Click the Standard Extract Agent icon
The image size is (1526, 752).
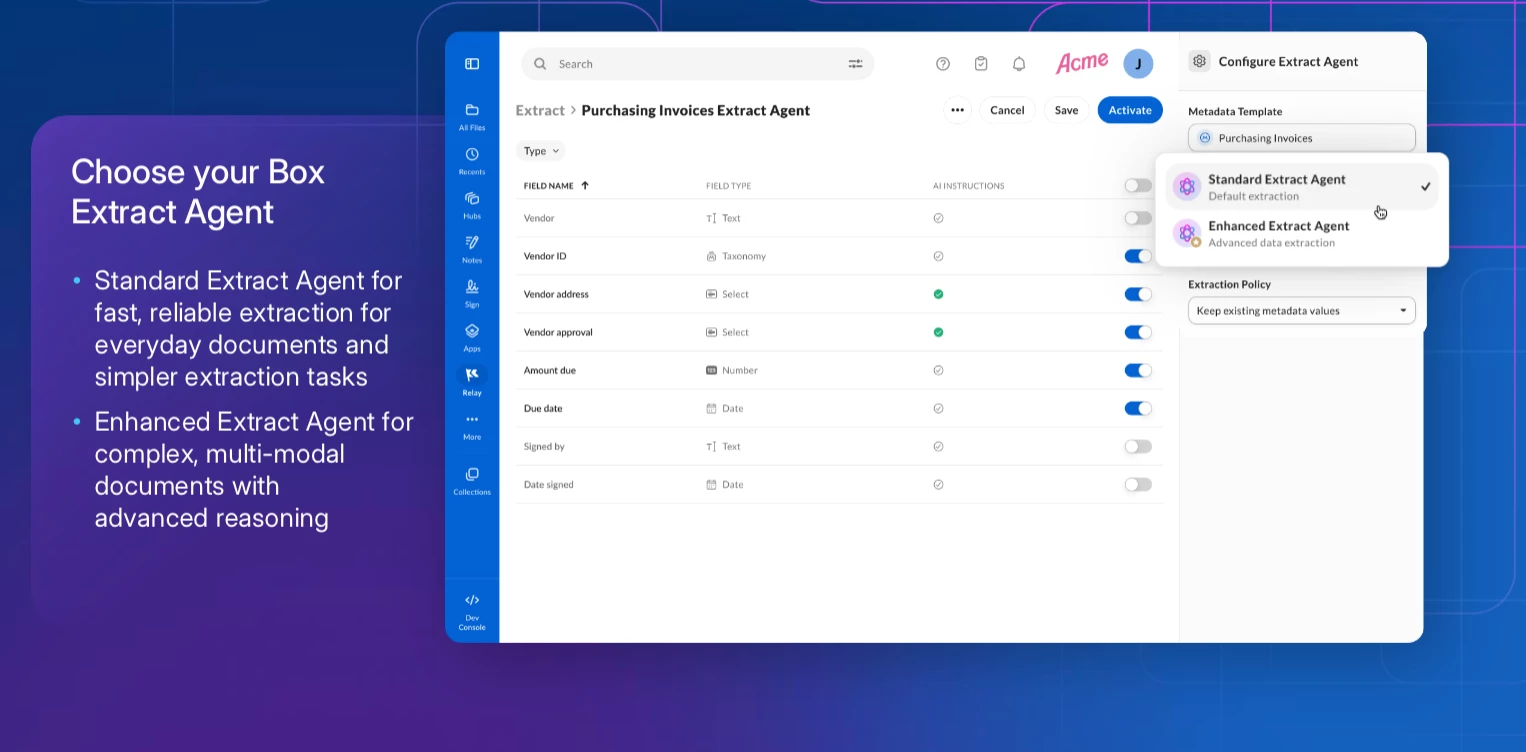(x=1187, y=186)
